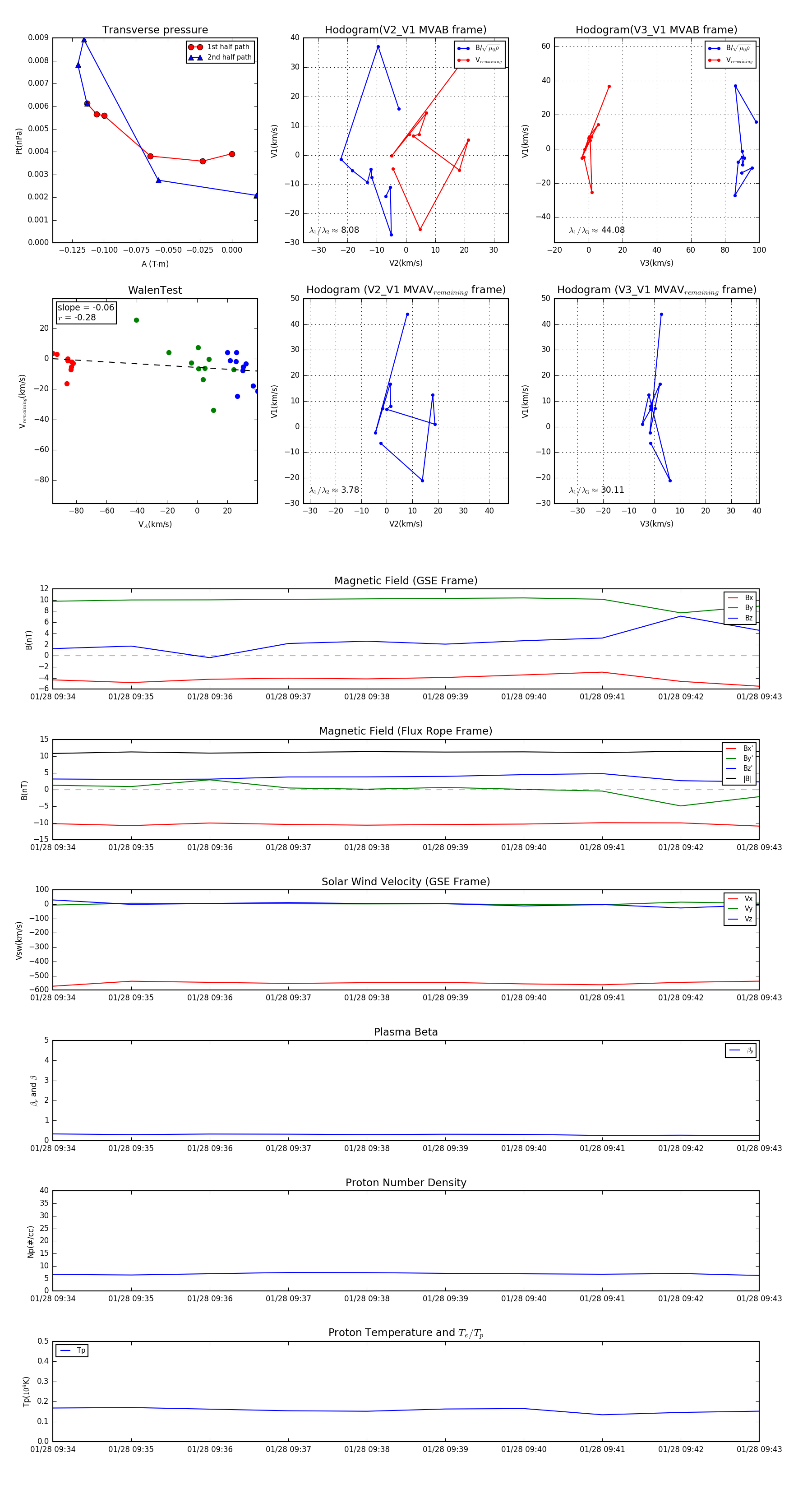The width and height of the screenshot is (812, 1489).
Task: Select the 'Magnetic Field (Flux Rope Frame)' title
Action: coord(406,731)
